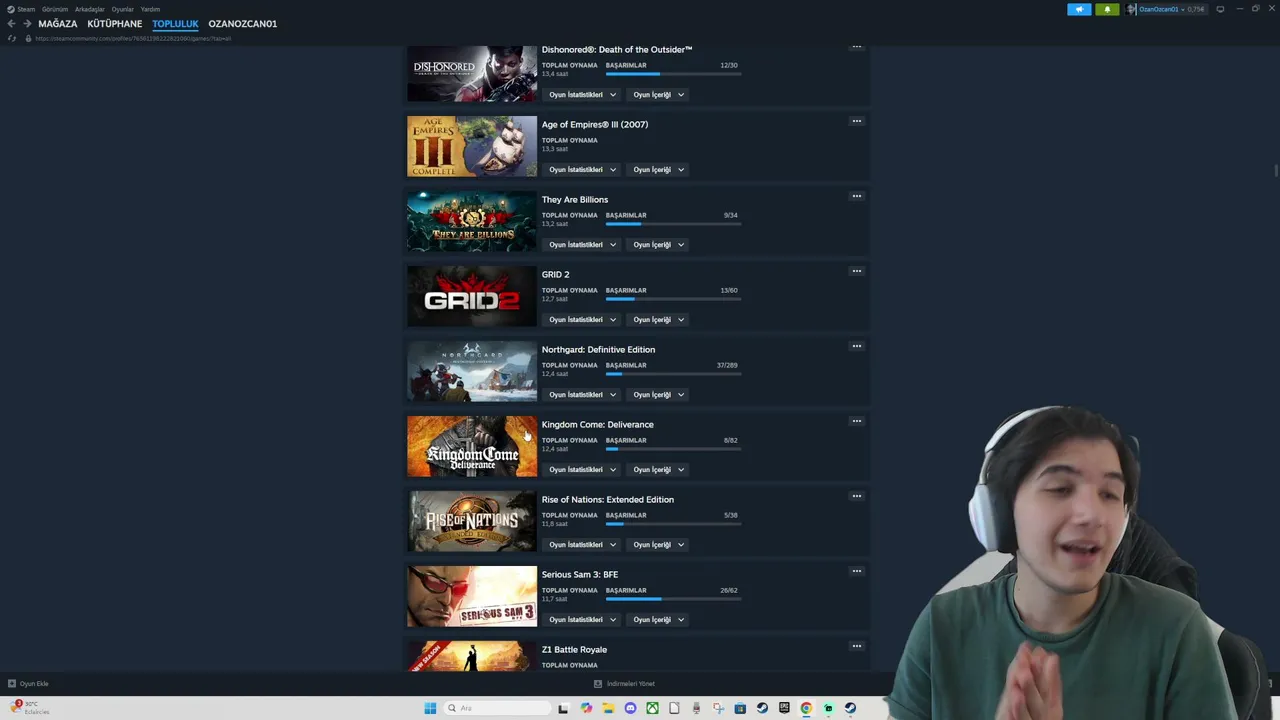Expand Oyun İstatistikleri for Rise of Nations
This screenshot has height=720, width=1280.
[582, 545]
